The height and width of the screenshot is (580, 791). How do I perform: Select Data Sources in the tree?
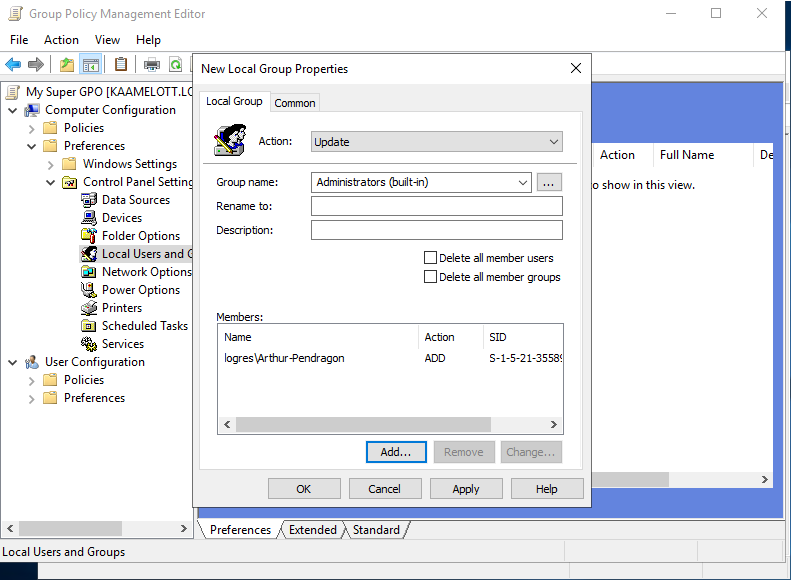(x=135, y=200)
